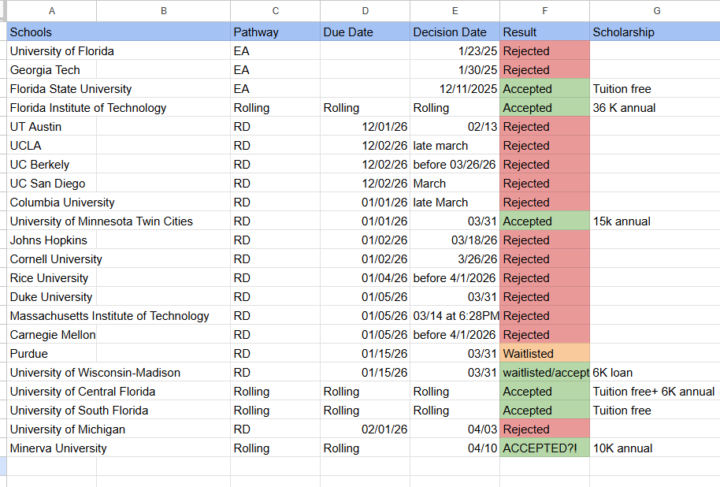Click Tuition free+ 6K annual cell
The image size is (720, 487).
pos(655,392)
